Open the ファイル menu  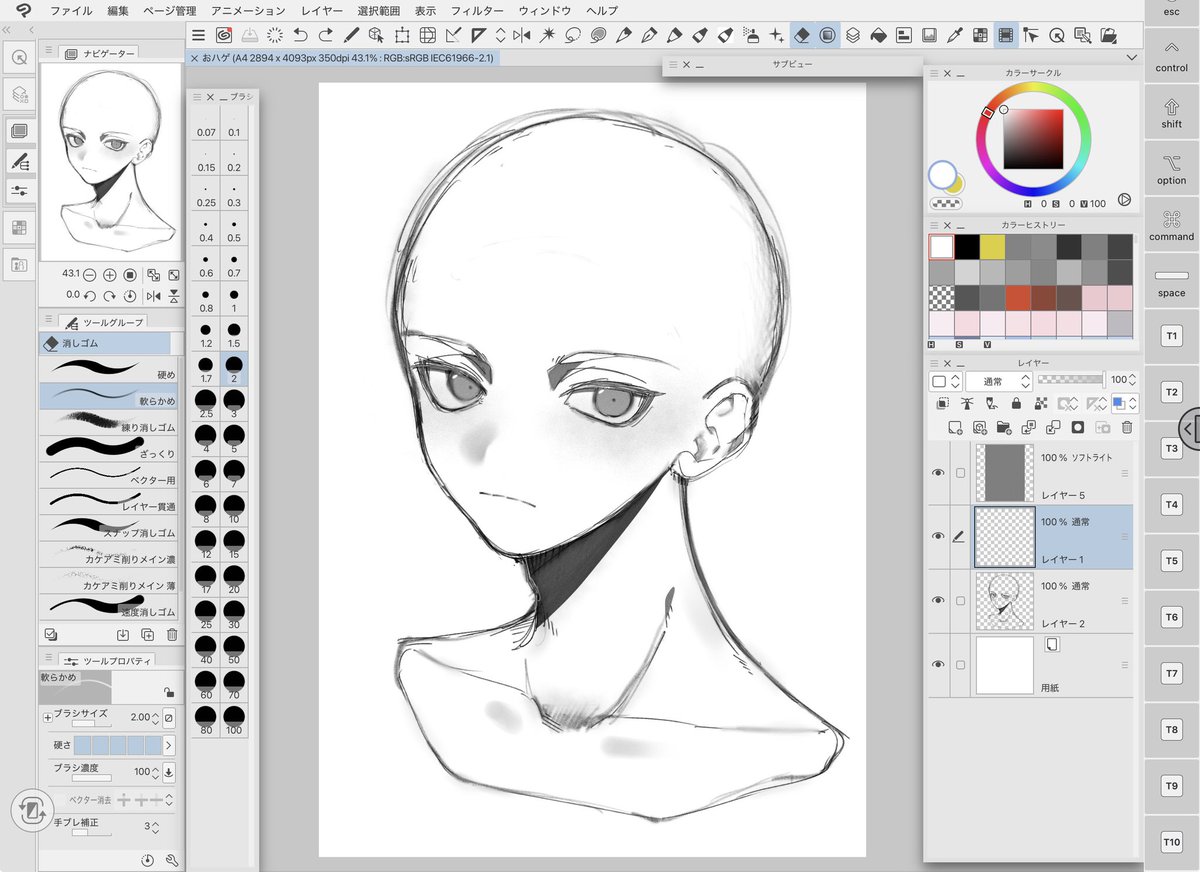tap(71, 10)
